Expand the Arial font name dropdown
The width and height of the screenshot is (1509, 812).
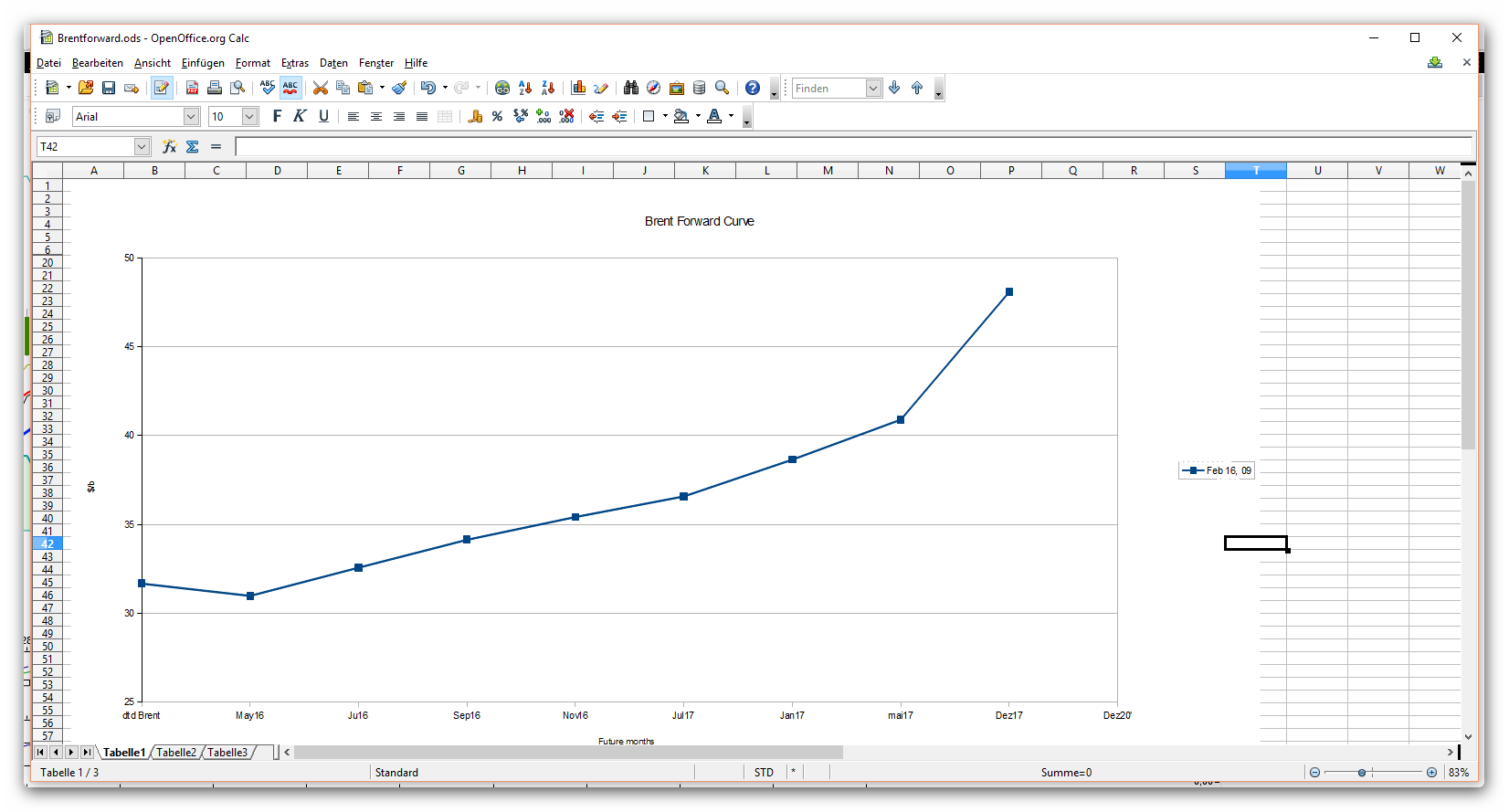pos(191,116)
